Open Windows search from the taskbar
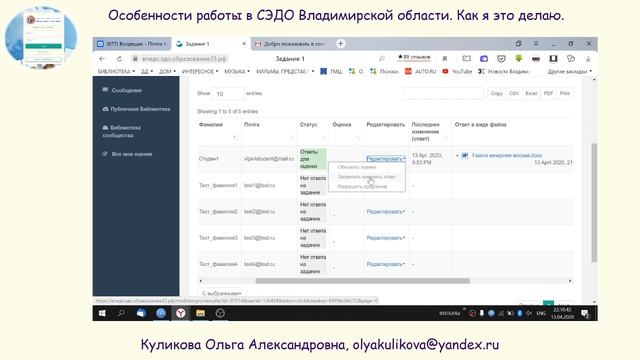Viewport: 640px width, 360px height. pos(121,313)
